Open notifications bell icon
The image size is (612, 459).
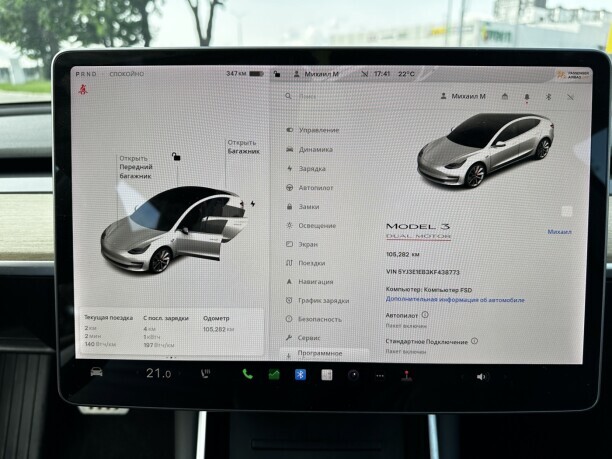[527, 97]
